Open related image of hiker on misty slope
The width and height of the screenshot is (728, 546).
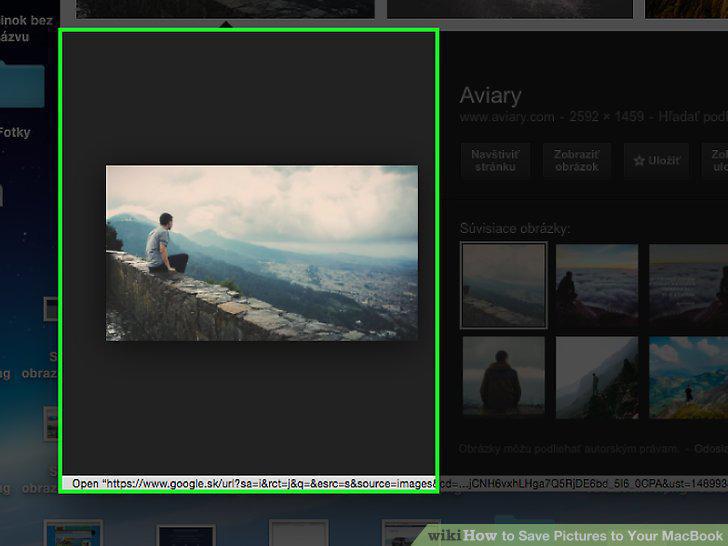point(597,377)
